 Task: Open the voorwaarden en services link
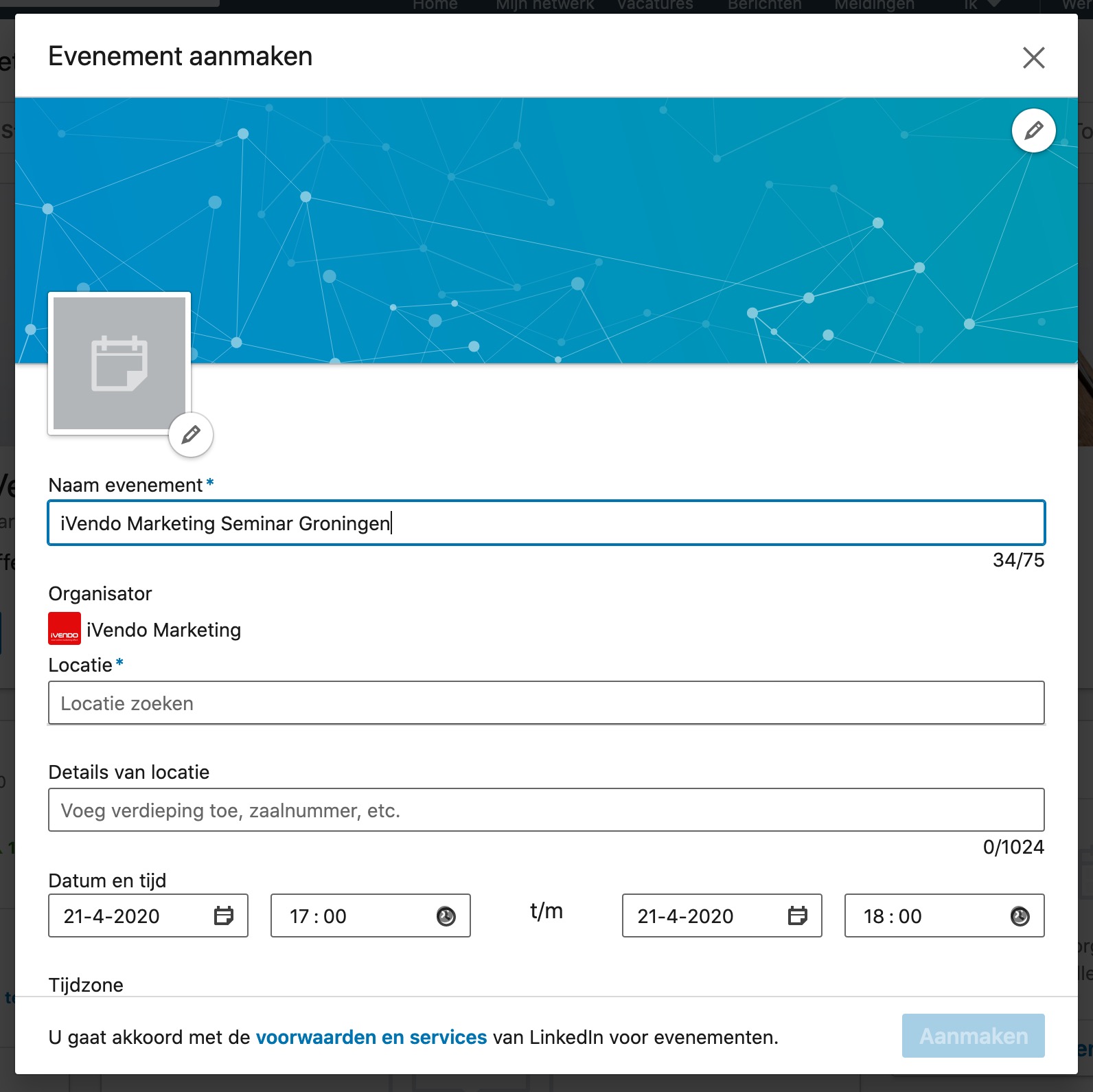click(371, 1037)
